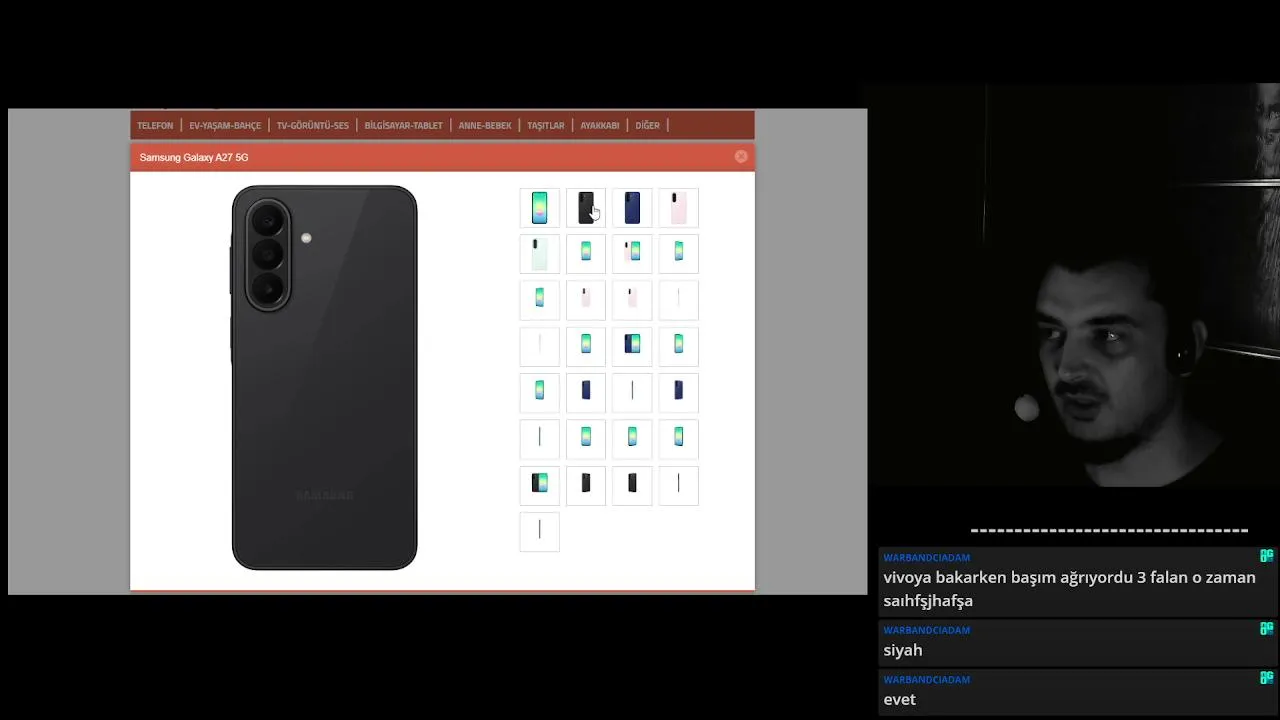The image size is (1280, 720).
Task: Go to the TV-GÖRÜNTÜ-SES category
Action: (x=313, y=126)
